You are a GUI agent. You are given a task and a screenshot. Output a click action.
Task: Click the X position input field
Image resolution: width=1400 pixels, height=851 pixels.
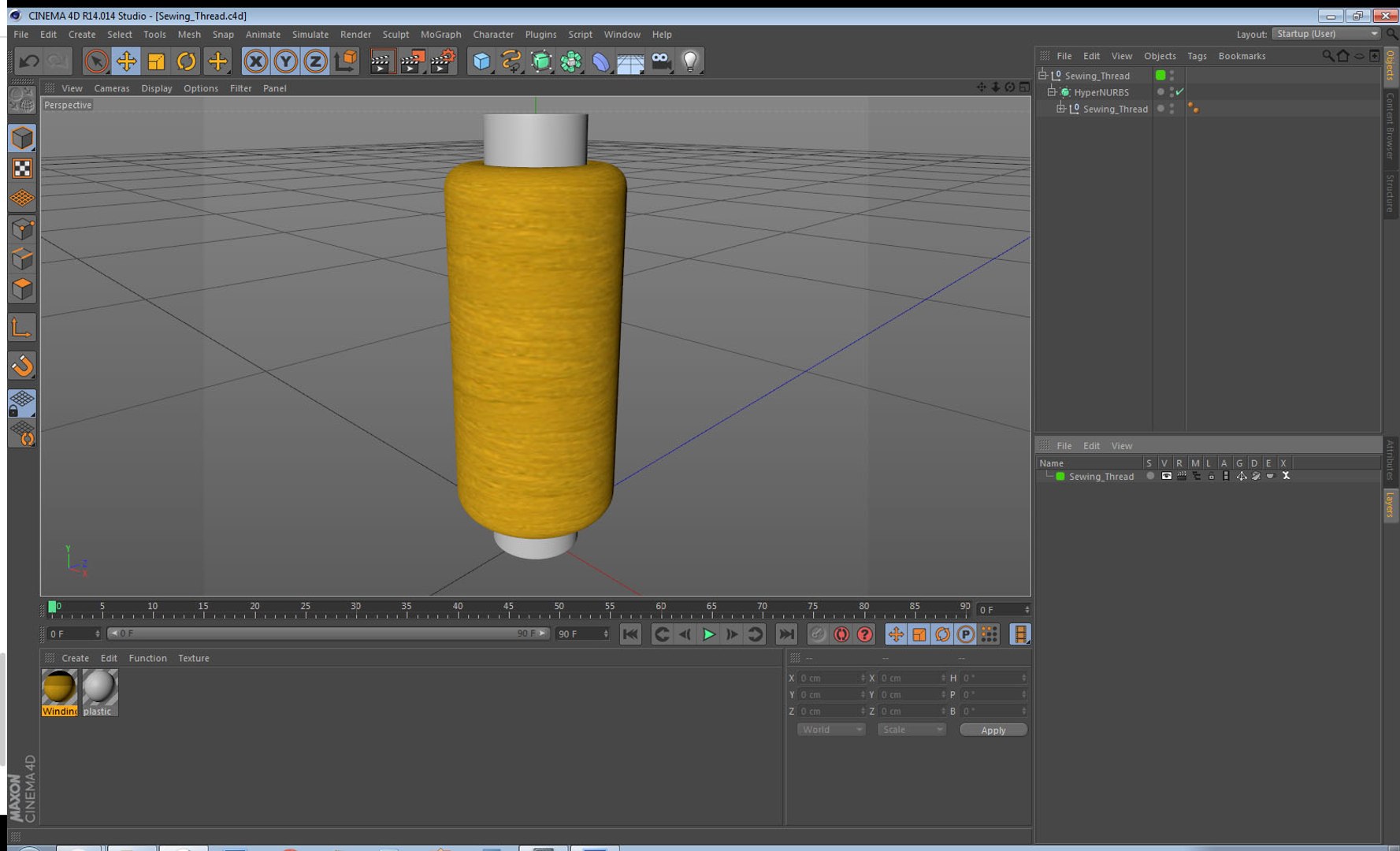[x=830, y=678]
